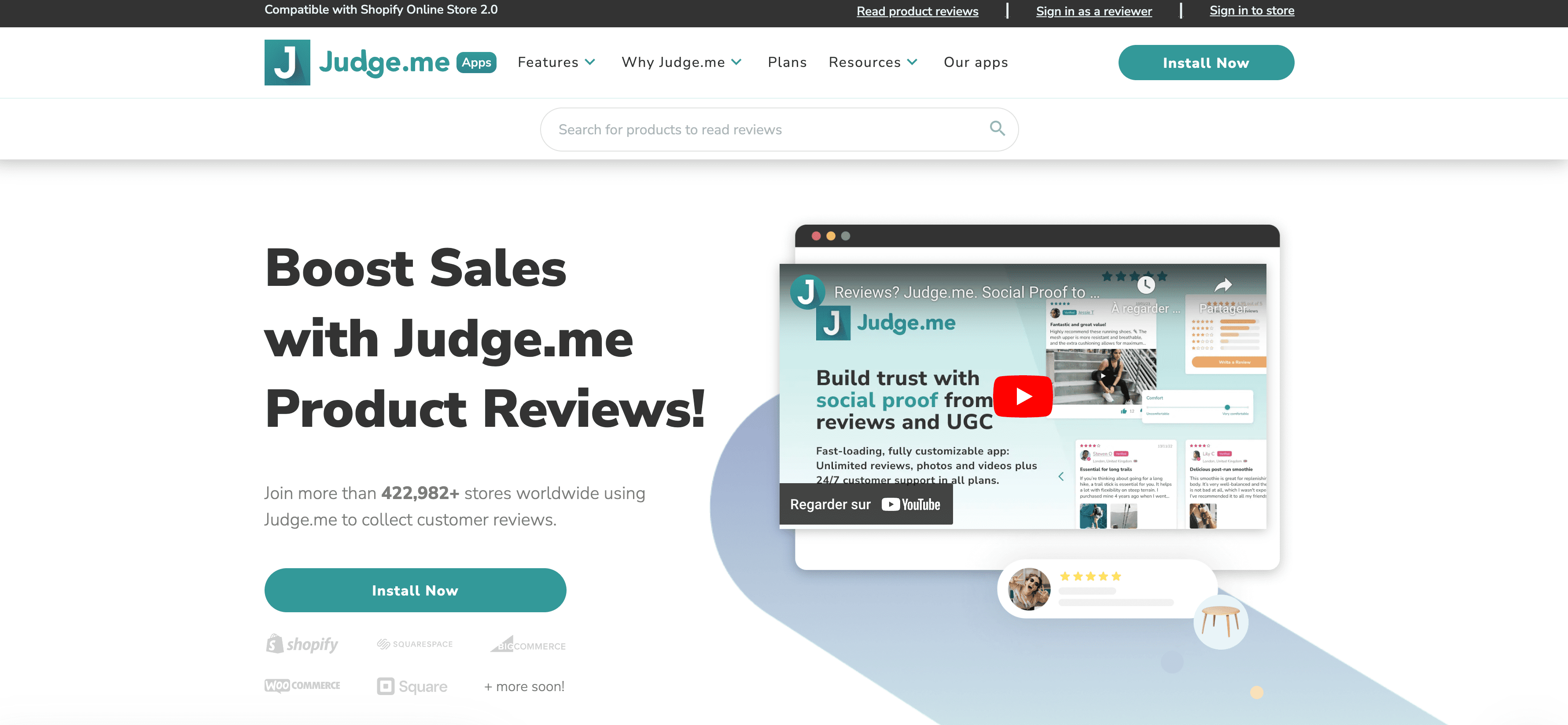Viewport: 1568px width, 725px height.
Task: Click the 'À regarder' label on video
Action: tap(1145, 308)
